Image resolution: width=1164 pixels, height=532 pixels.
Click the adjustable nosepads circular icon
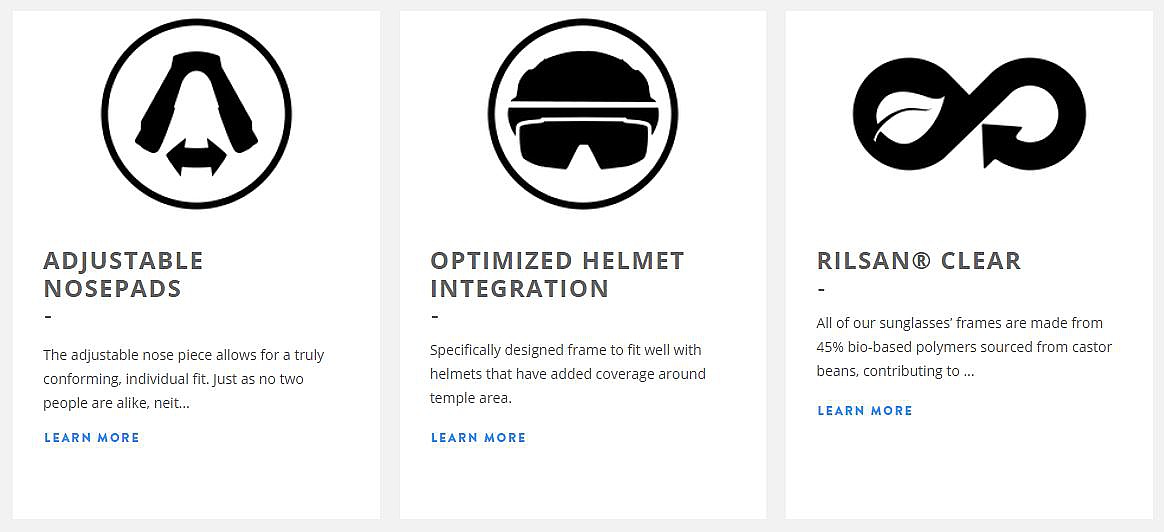pos(196,114)
